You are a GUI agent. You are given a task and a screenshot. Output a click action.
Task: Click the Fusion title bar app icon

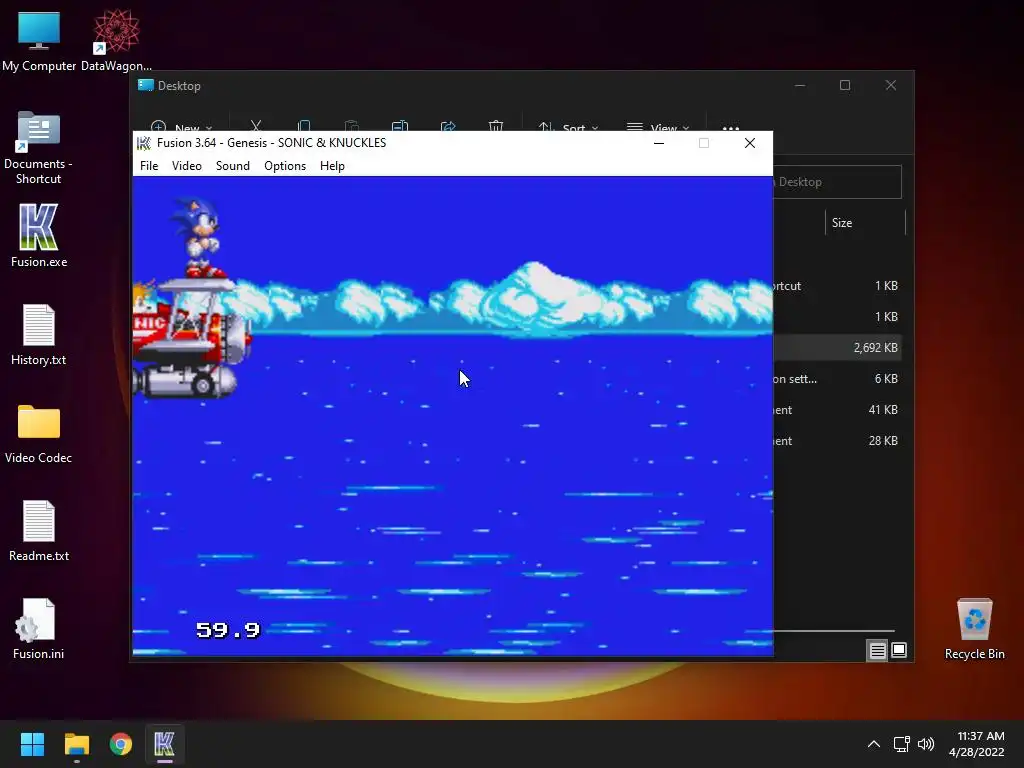[x=144, y=143]
